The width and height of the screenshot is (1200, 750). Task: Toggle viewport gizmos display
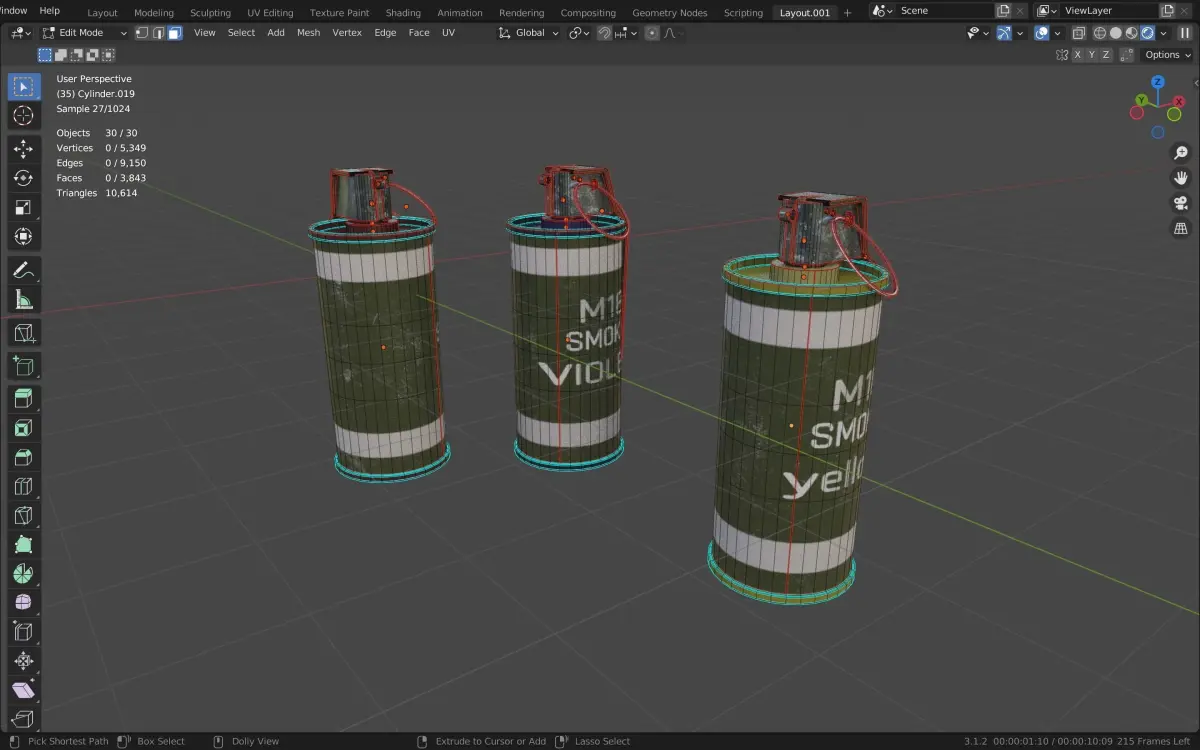(1004, 33)
